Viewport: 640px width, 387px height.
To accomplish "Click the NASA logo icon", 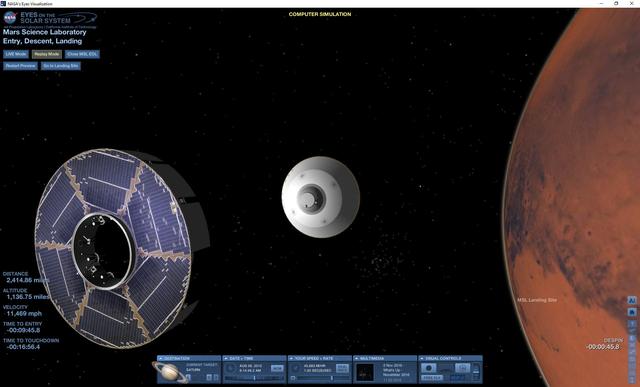I will (10, 17).
